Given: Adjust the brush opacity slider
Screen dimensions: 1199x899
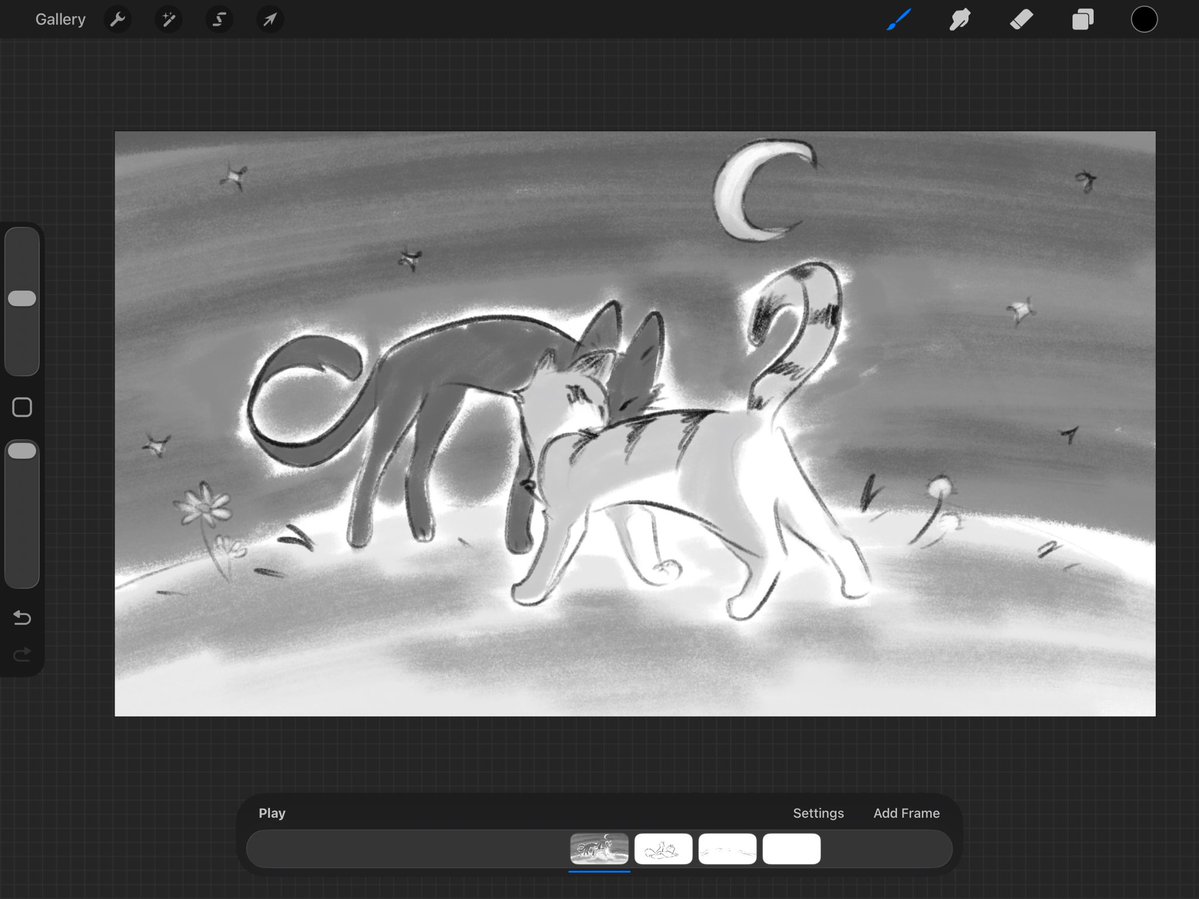Looking at the screenshot, I should coord(22,450).
